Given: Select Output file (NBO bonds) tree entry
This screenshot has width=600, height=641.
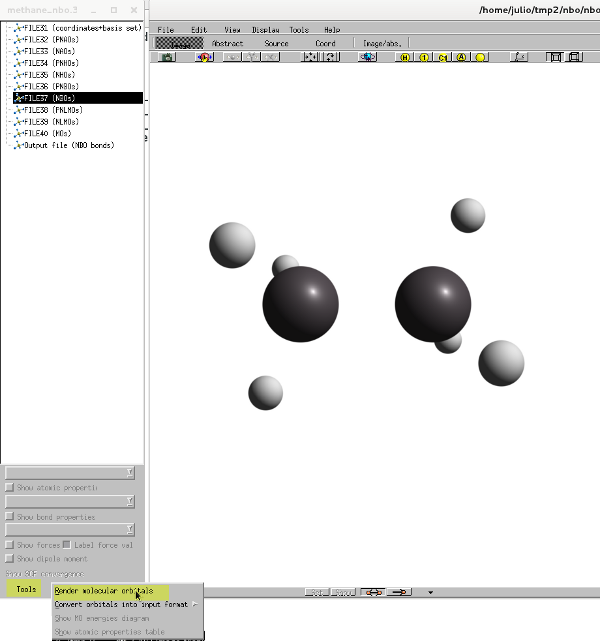Looking at the screenshot, I should (x=68, y=145).
